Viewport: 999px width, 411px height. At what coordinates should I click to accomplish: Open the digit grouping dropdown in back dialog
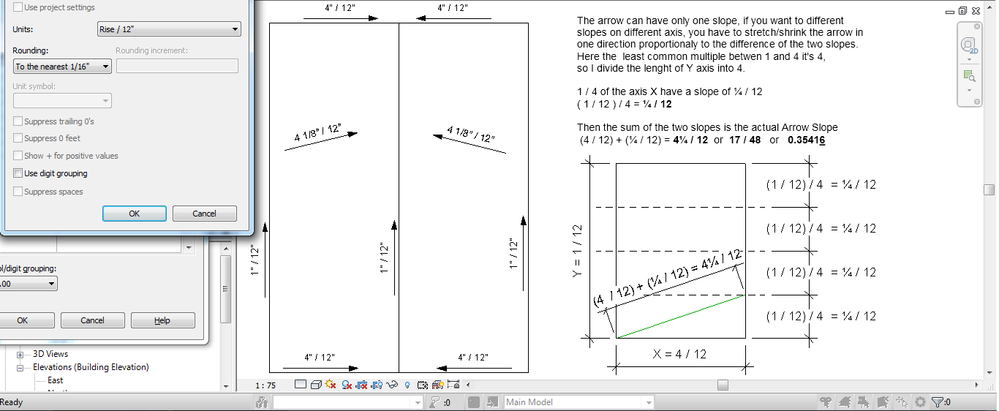pos(29,284)
